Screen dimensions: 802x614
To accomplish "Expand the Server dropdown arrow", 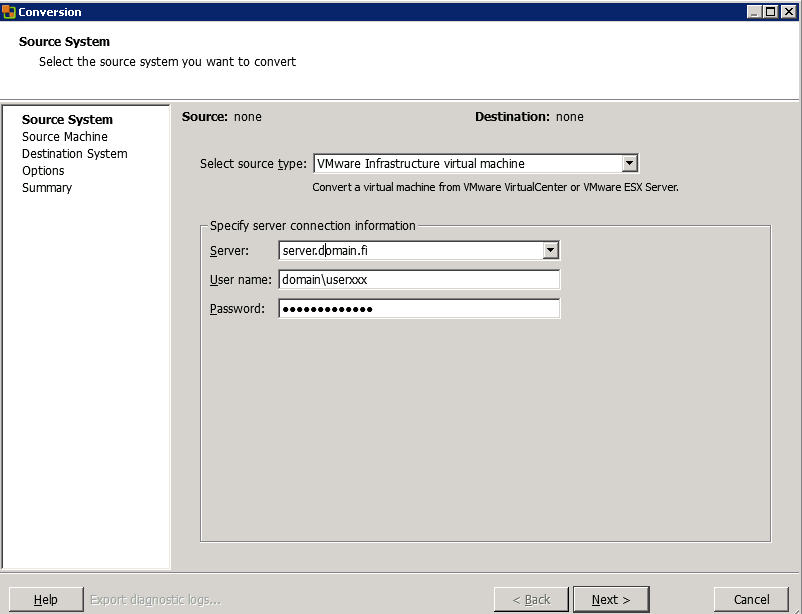I will pyautogui.click(x=550, y=250).
